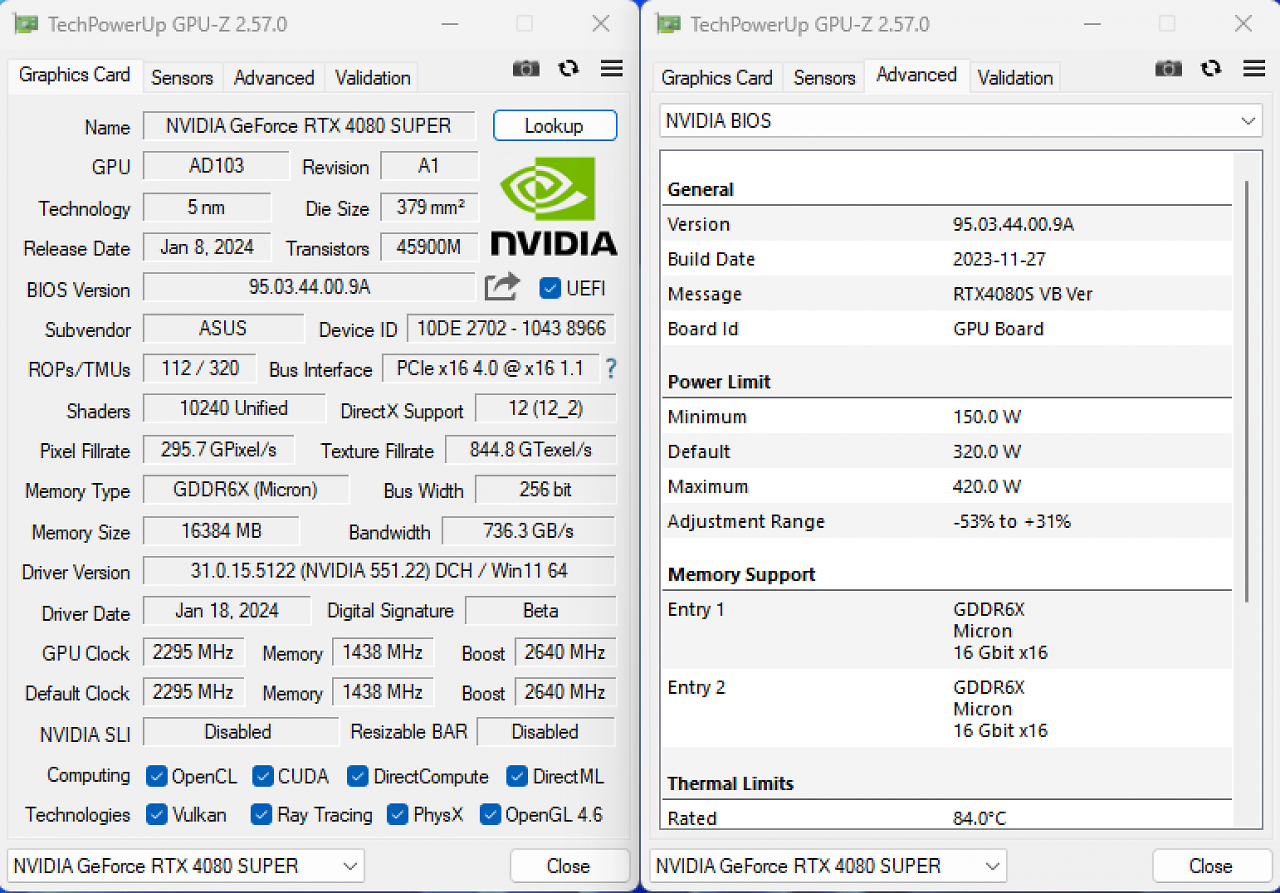Toggle the CUDA checkbox
Image resolution: width=1280 pixels, height=893 pixels.
[x=263, y=776]
